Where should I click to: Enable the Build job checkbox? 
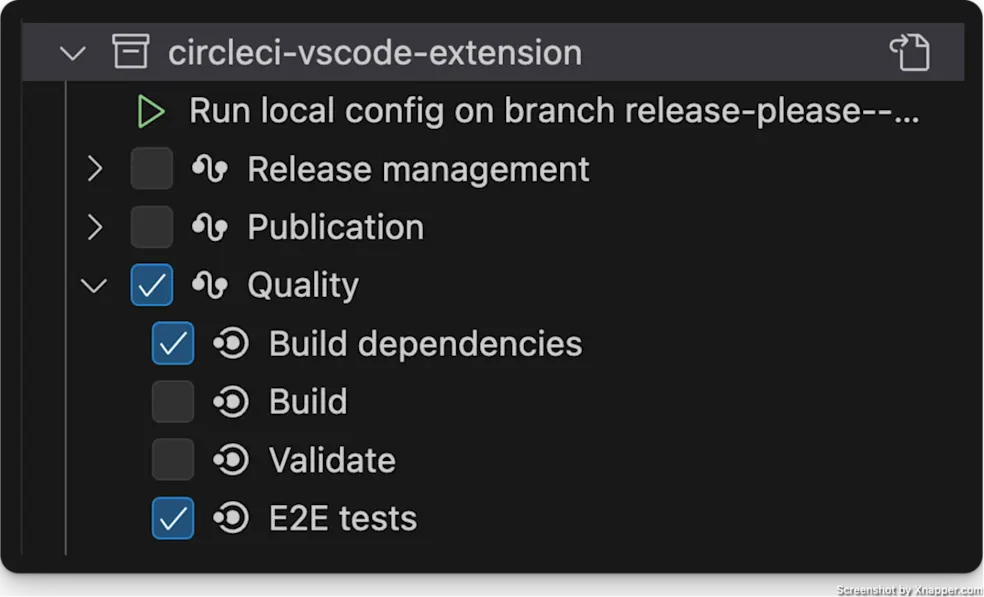(172, 401)
